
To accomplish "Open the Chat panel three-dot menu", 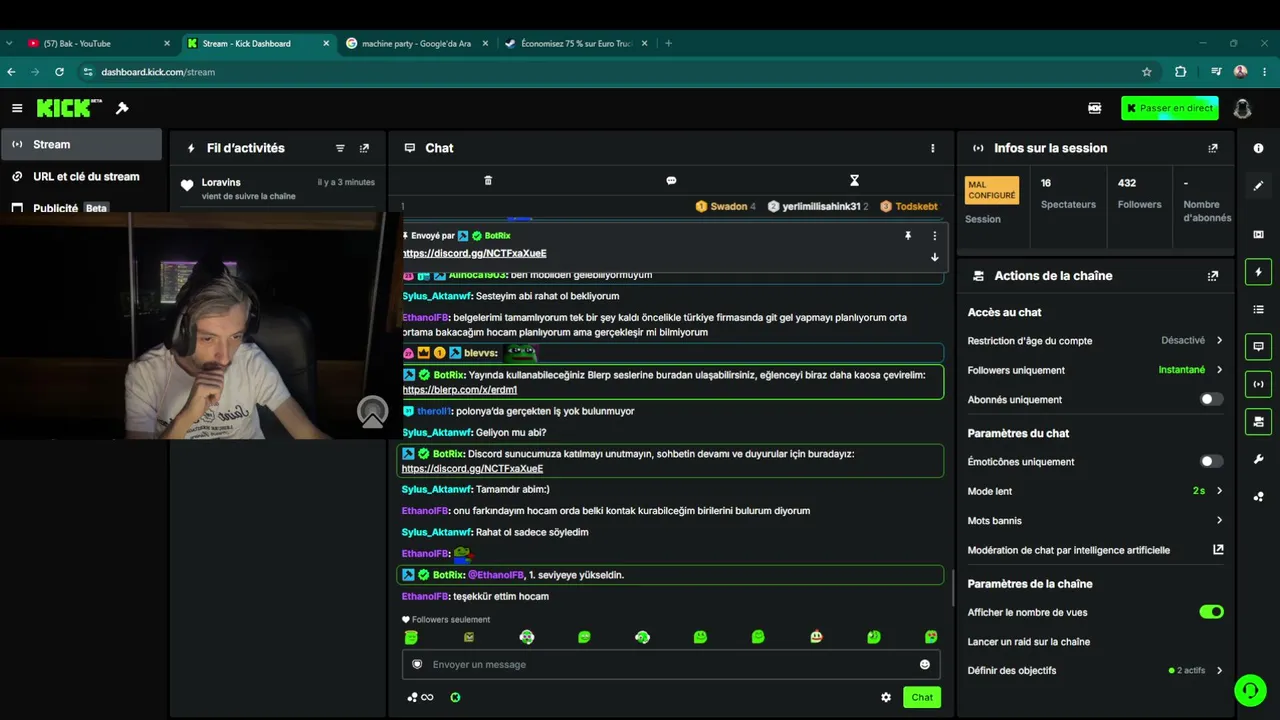I will point(933,148).
